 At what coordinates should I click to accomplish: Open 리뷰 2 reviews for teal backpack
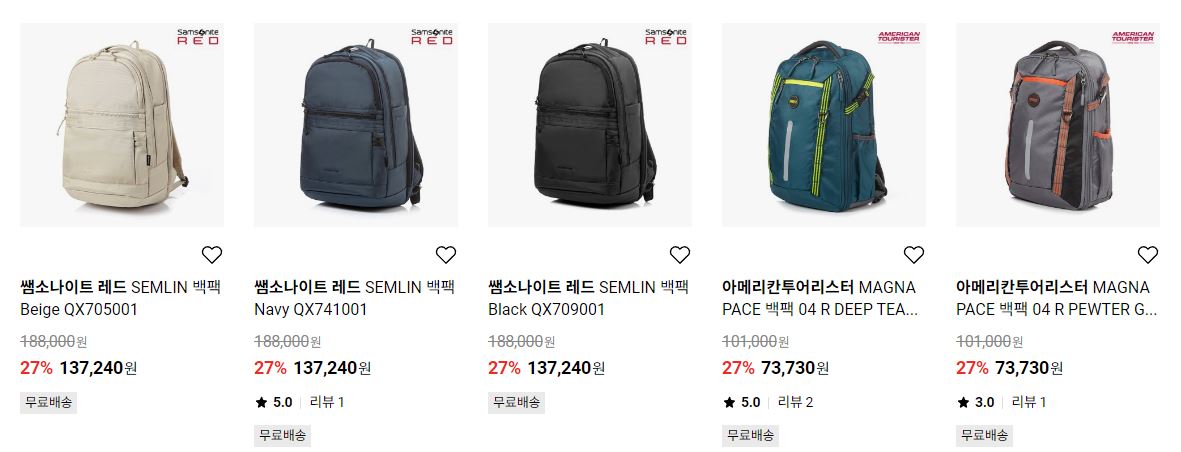click(795, 402)
